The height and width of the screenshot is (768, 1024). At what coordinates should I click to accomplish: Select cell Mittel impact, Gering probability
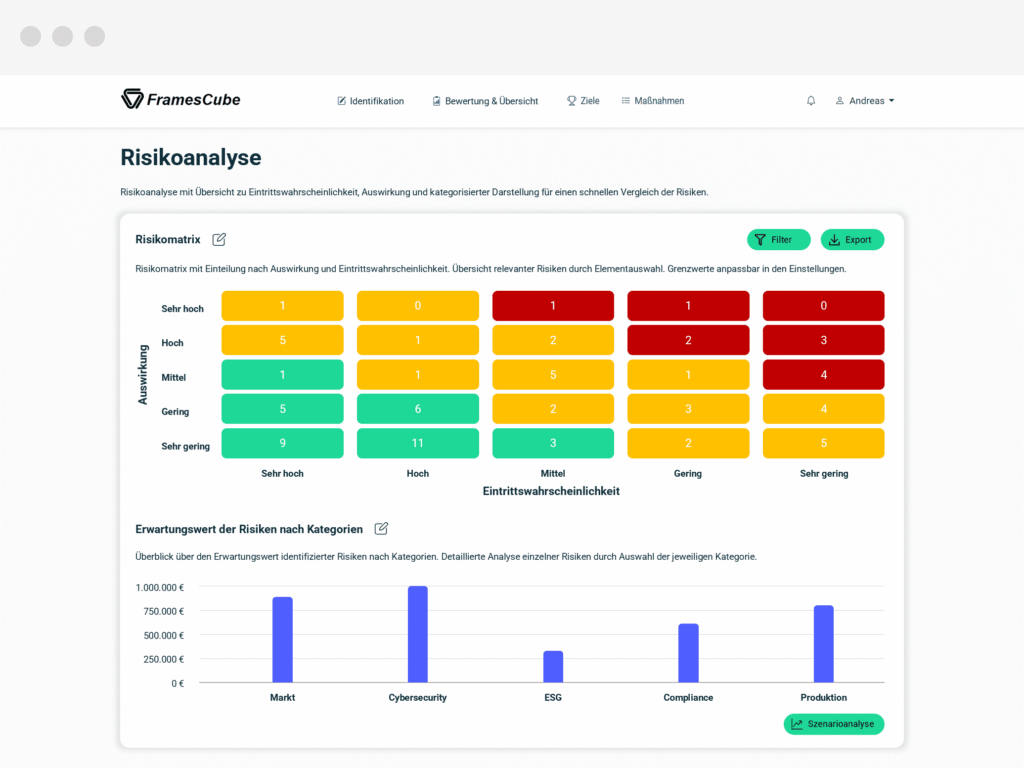(x=688, y=375)
